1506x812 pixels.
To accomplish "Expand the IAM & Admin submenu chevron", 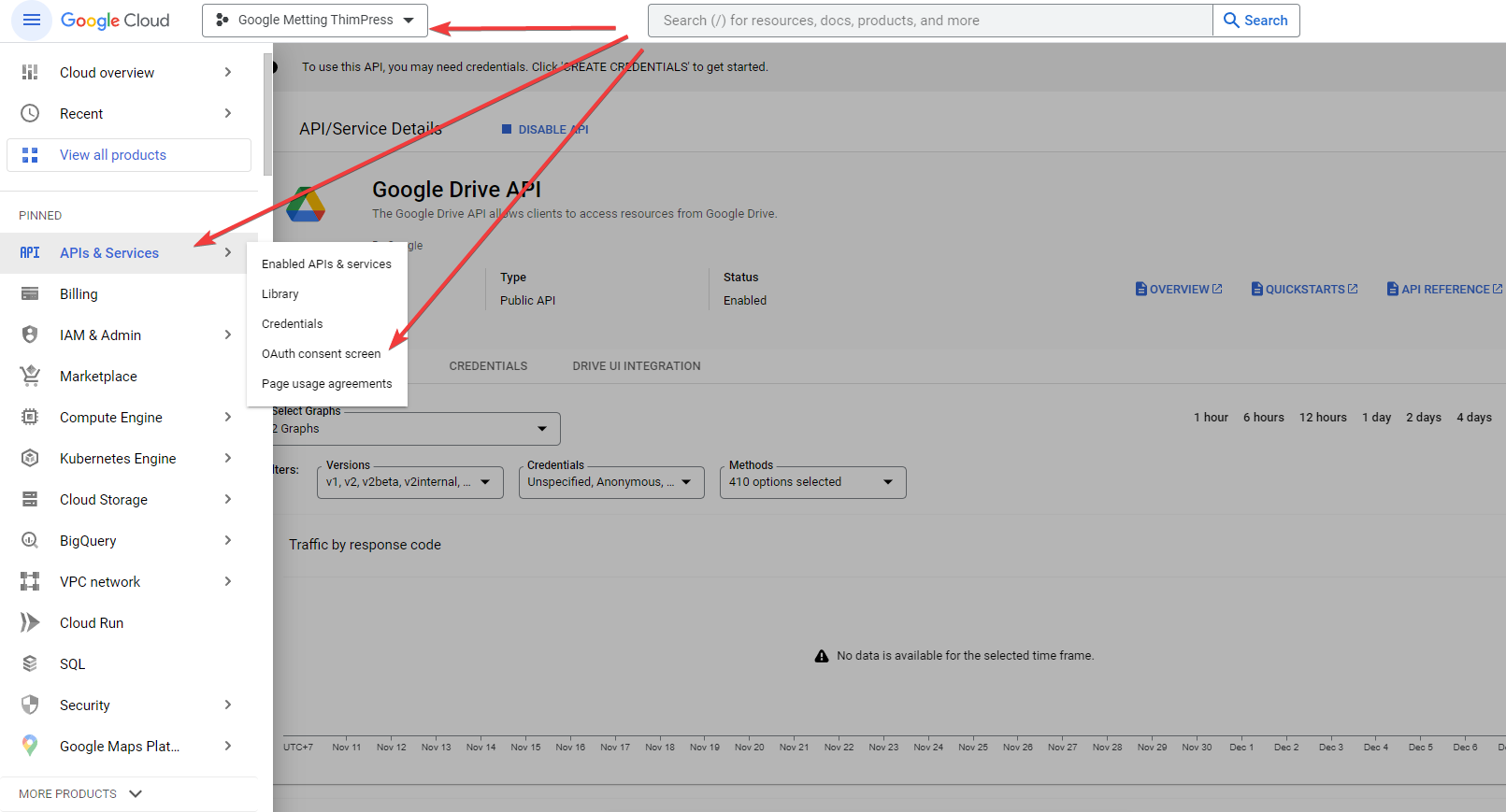I will pyautogui.click(x=227, y=335).
